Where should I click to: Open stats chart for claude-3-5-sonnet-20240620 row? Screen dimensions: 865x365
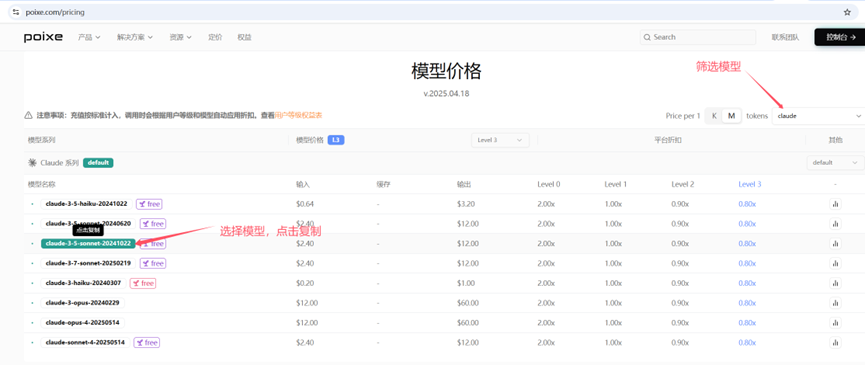point(835,224)
